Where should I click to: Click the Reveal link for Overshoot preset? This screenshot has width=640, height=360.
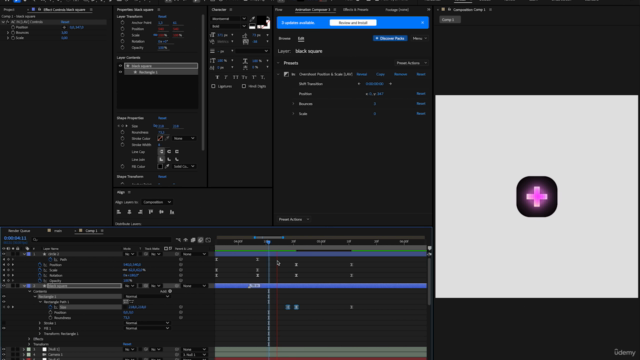(x=362, y=74)
